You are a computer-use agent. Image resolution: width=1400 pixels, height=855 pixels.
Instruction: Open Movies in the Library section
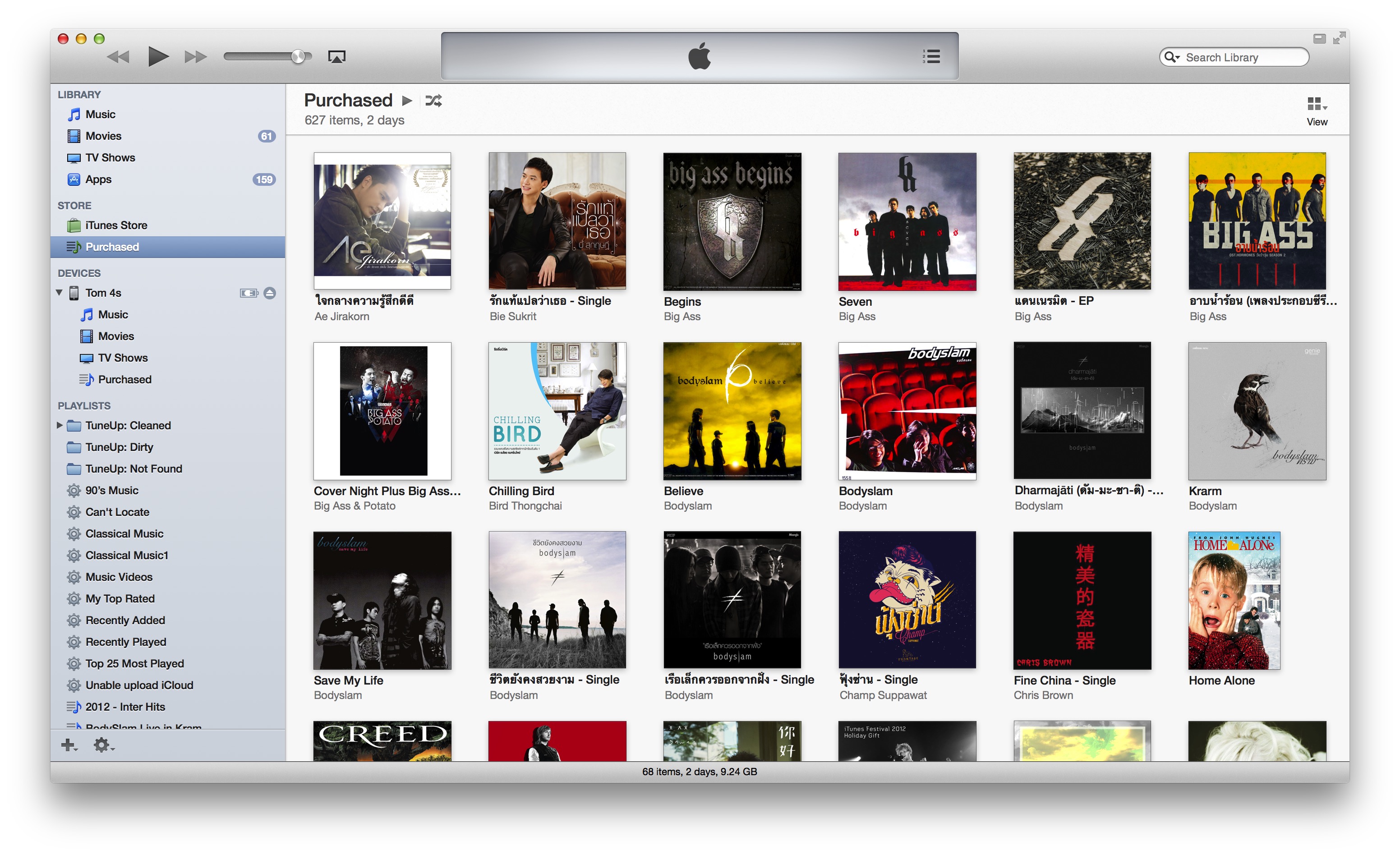coord(104,136)
